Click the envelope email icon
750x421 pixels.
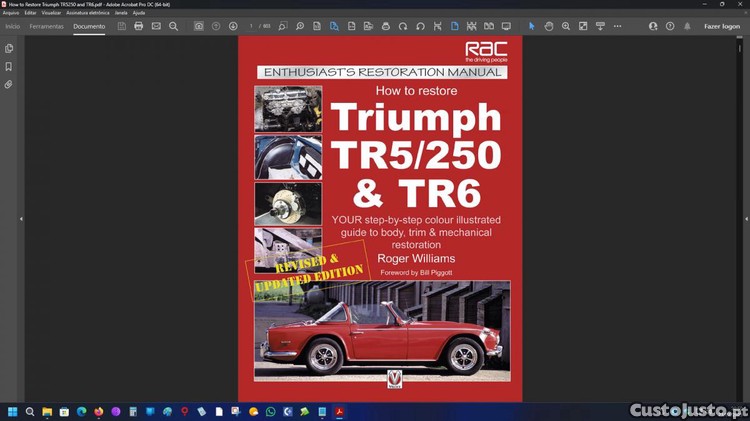coord(156,26)
